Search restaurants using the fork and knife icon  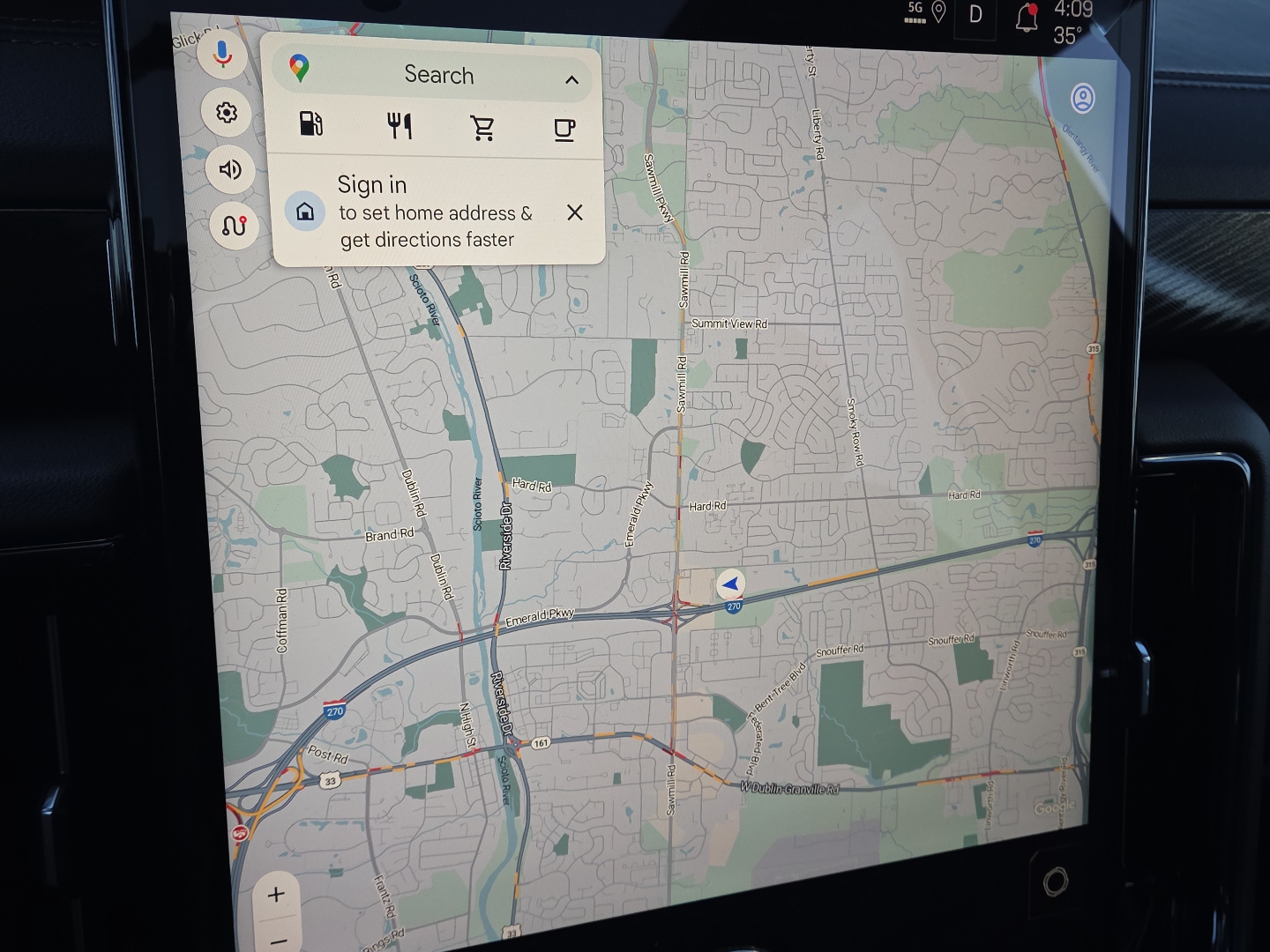(x=400, y=126)
